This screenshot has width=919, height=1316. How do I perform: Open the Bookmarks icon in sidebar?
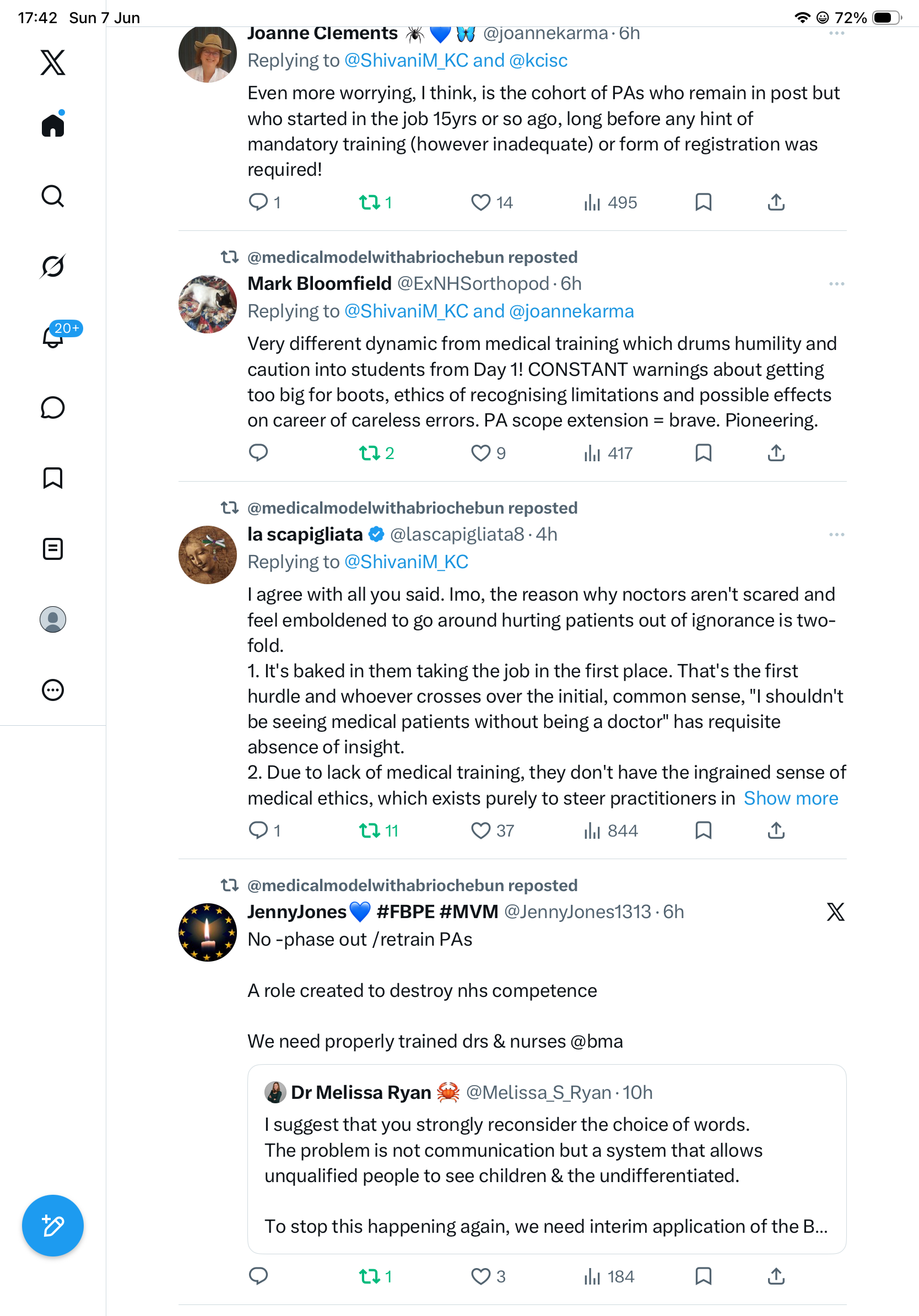[x=53, y=478]
